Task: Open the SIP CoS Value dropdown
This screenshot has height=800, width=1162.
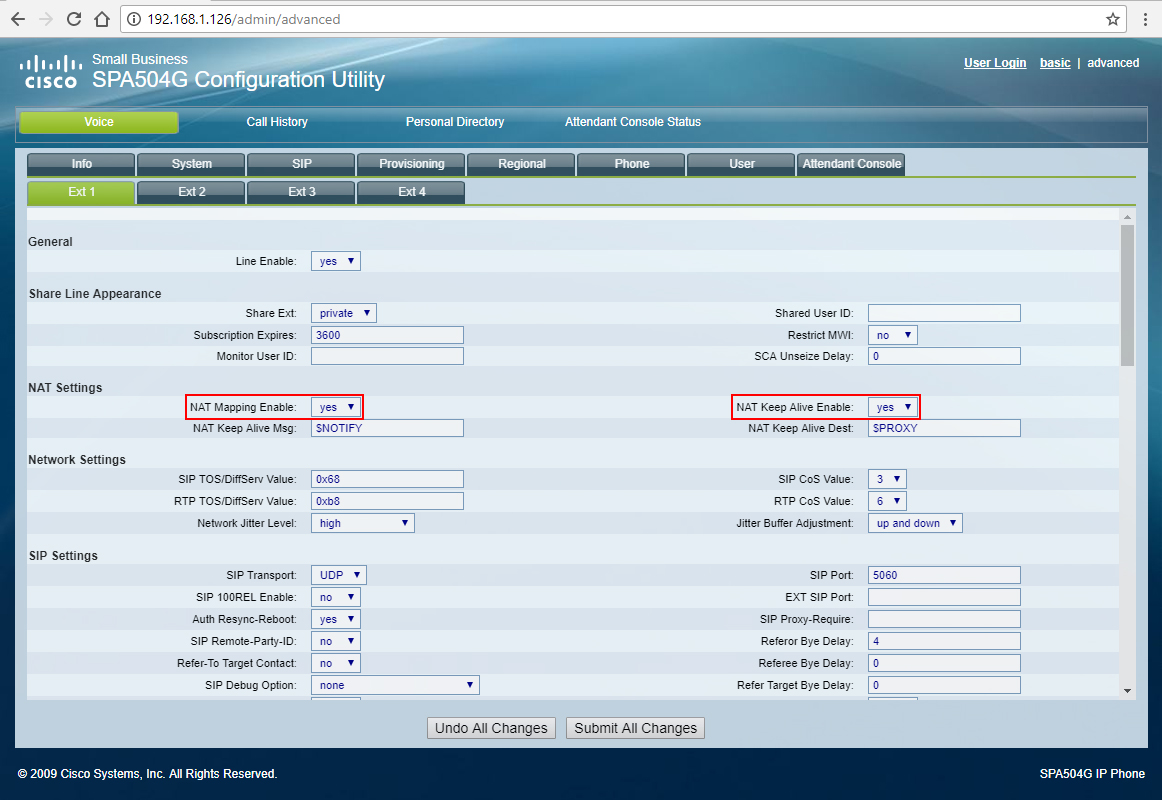Action: pyautogui.click(x=887, y=479)
